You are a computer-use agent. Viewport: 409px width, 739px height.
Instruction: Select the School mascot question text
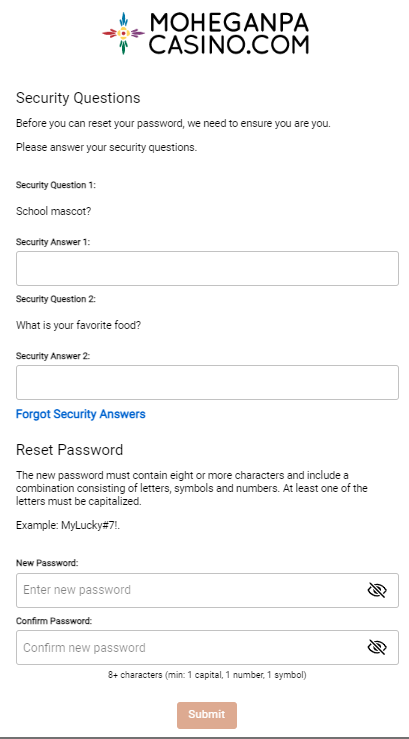53,211
